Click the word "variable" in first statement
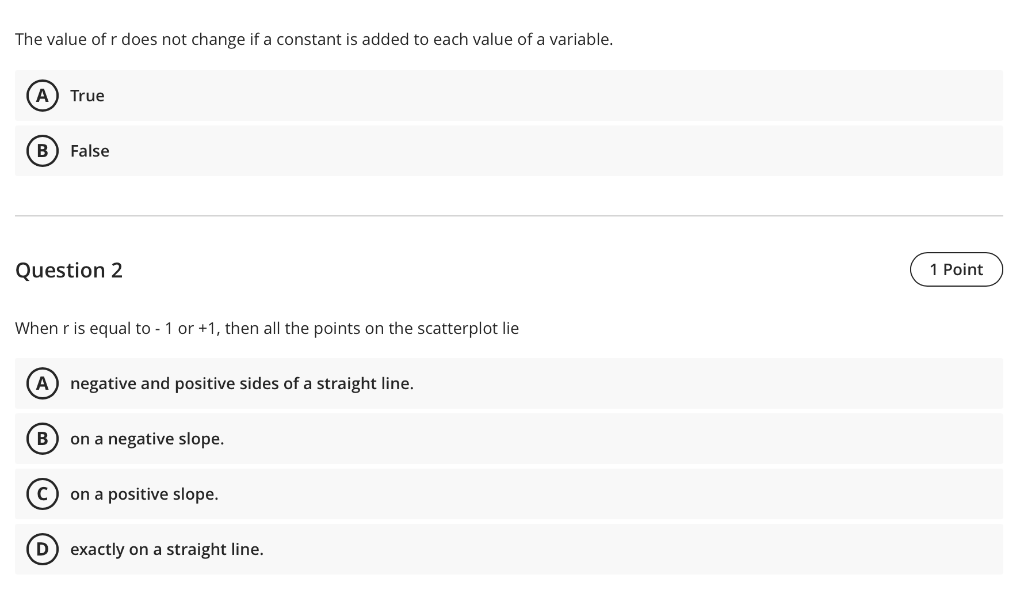 (581, 39)
